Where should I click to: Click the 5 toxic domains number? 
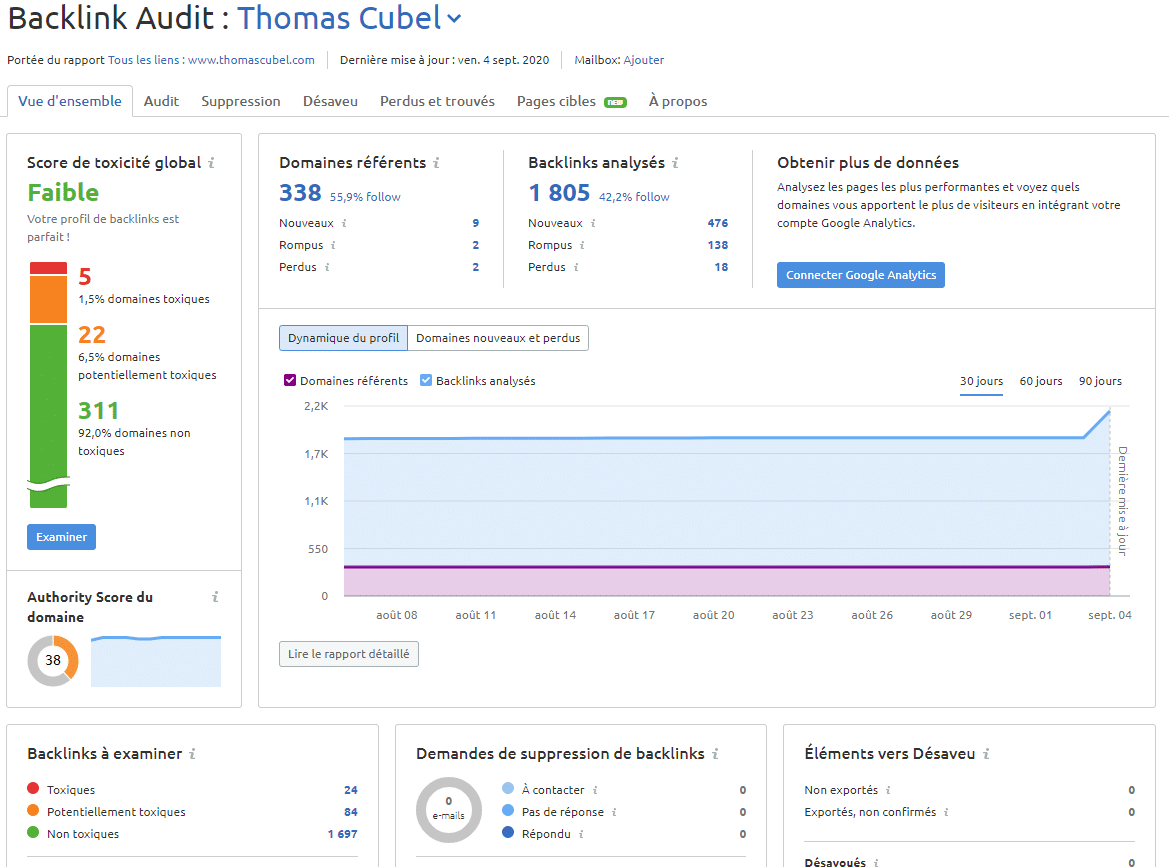pyautogui.click(x=85, y=277)
